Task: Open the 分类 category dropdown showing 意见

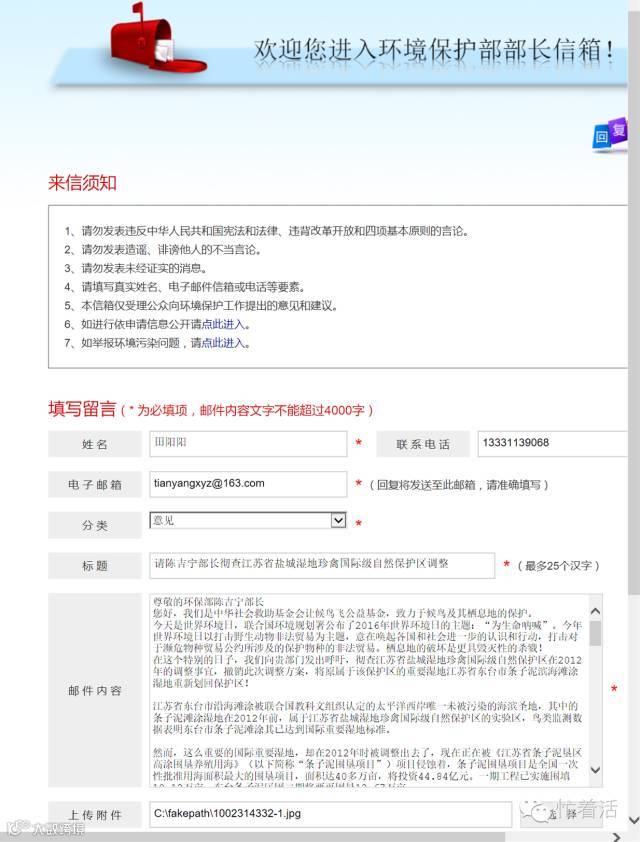Action: 248,520
